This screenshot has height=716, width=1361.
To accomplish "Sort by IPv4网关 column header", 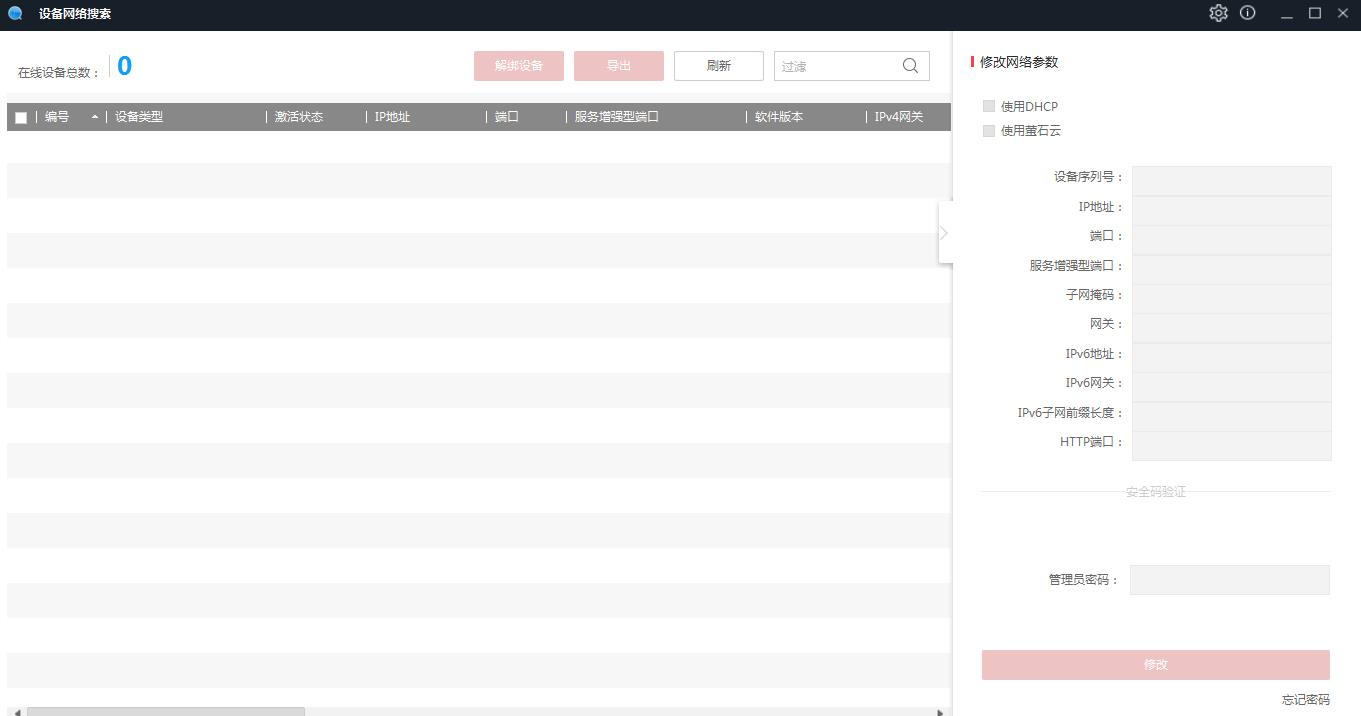I will point(898,117).
